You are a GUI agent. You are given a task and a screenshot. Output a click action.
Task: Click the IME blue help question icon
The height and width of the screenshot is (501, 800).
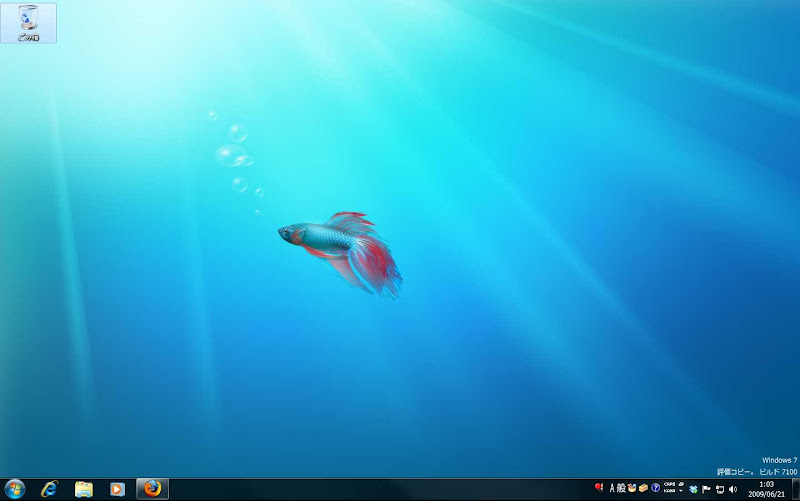click(656, 488)
